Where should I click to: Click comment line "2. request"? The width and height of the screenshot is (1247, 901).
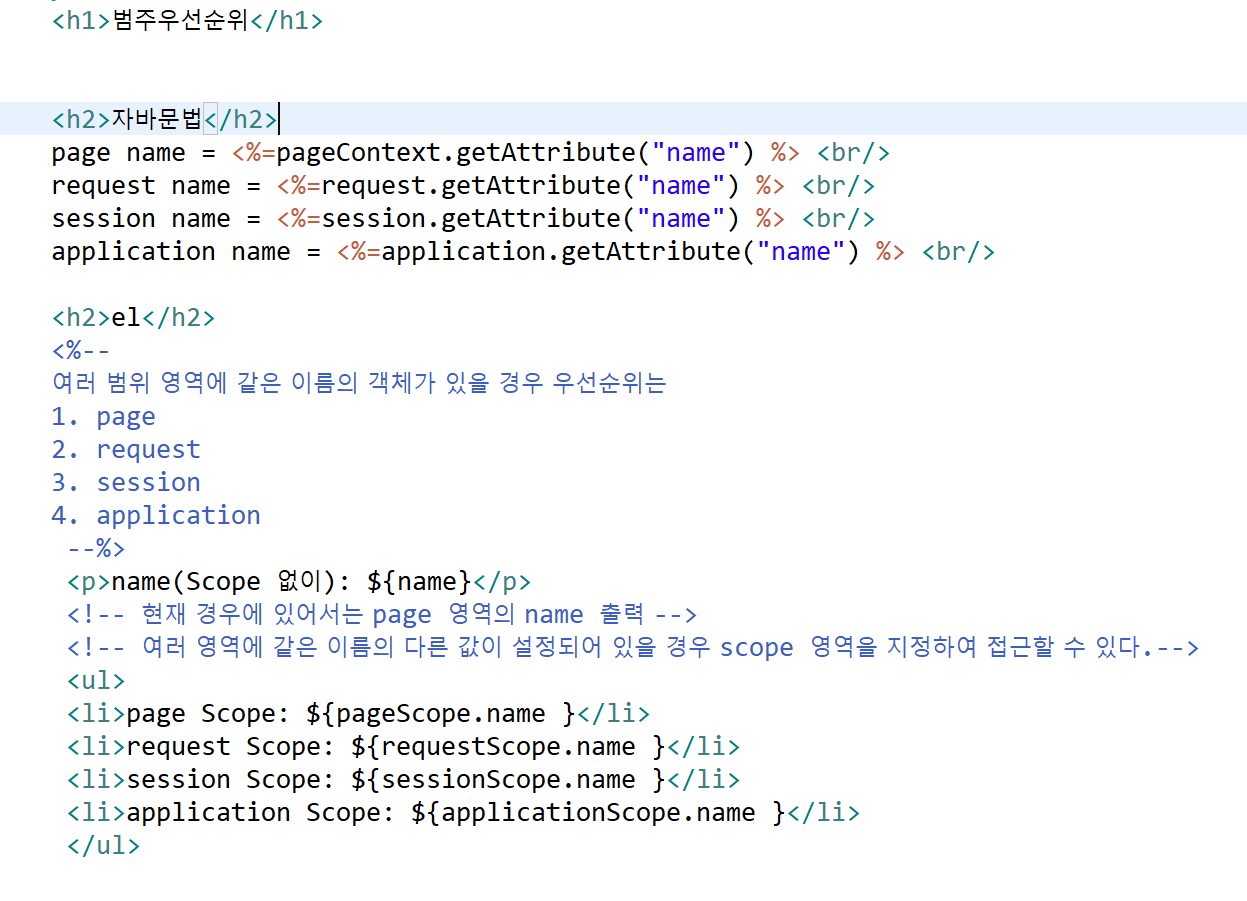click(126, 449)
